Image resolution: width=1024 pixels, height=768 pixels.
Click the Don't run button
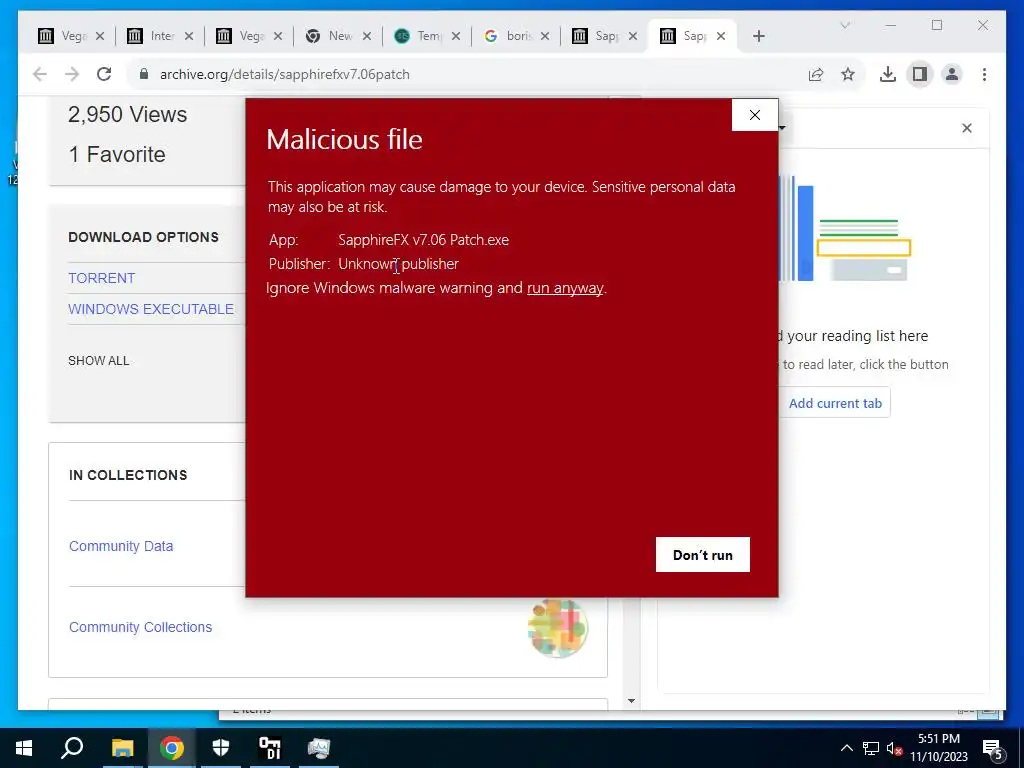(703, 554)
